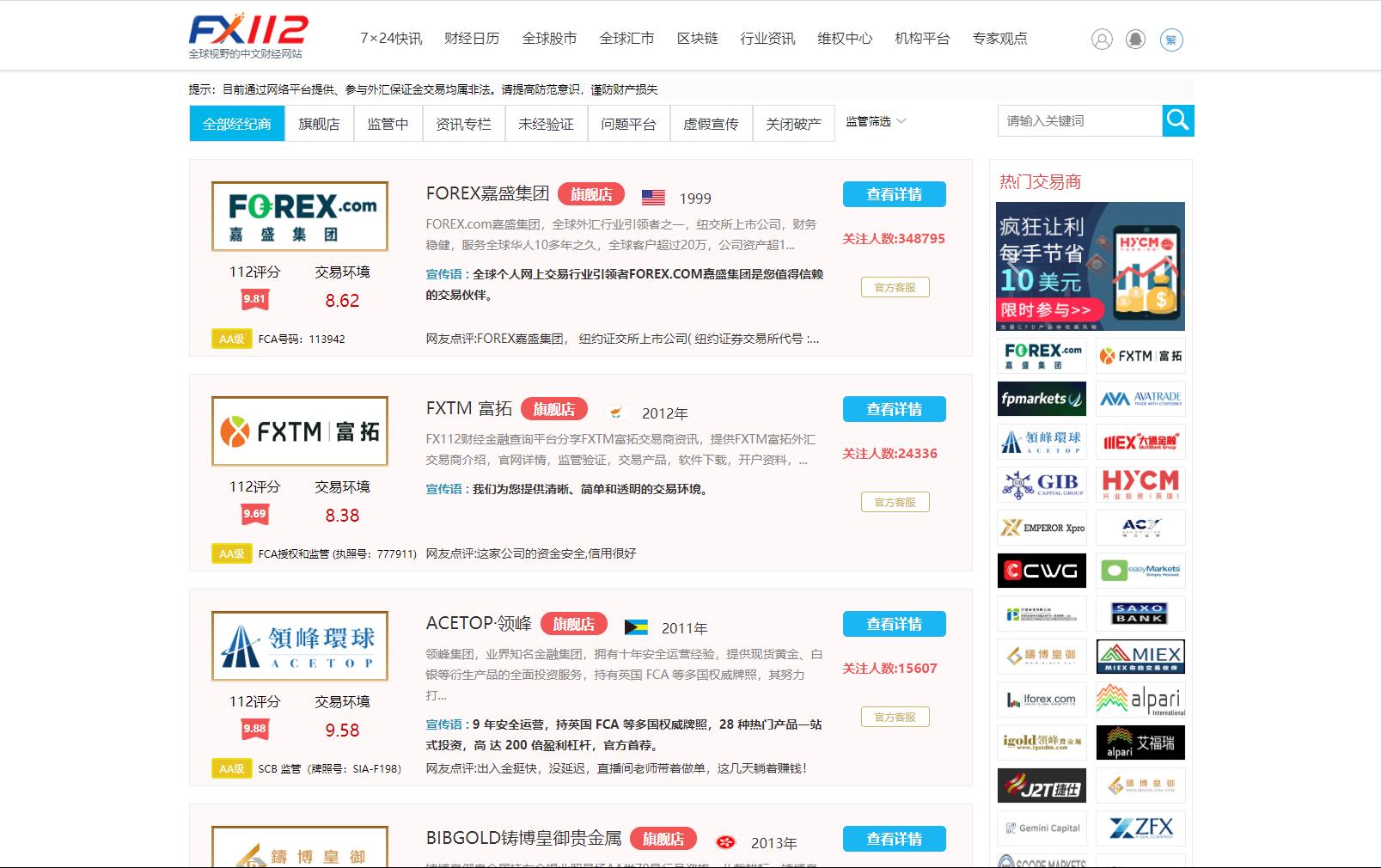Open the user account icon
Image resolution: width=1381 pixels, height=868 pixels.
point(1102,40)
